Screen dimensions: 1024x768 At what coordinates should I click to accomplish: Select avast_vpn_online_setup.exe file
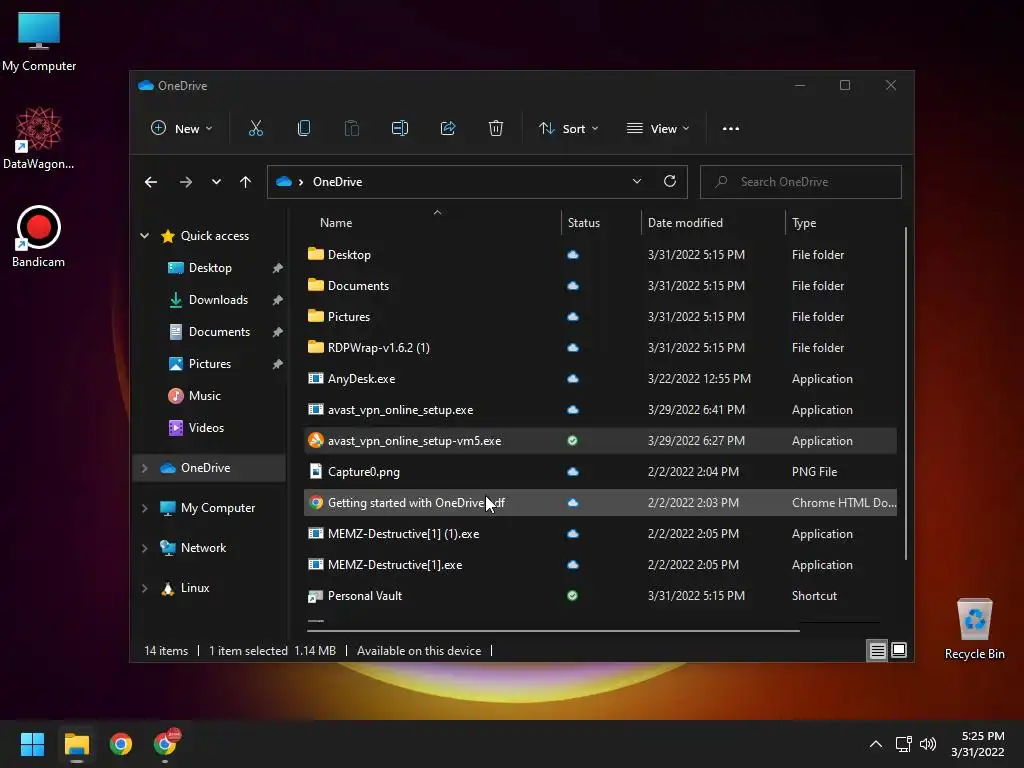click(x=600, y=409)
